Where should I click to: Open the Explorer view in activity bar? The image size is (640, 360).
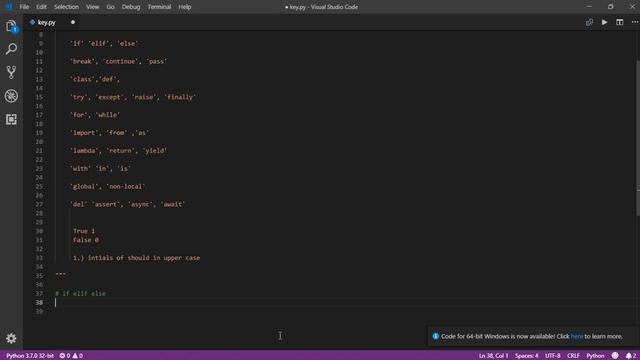11,27
